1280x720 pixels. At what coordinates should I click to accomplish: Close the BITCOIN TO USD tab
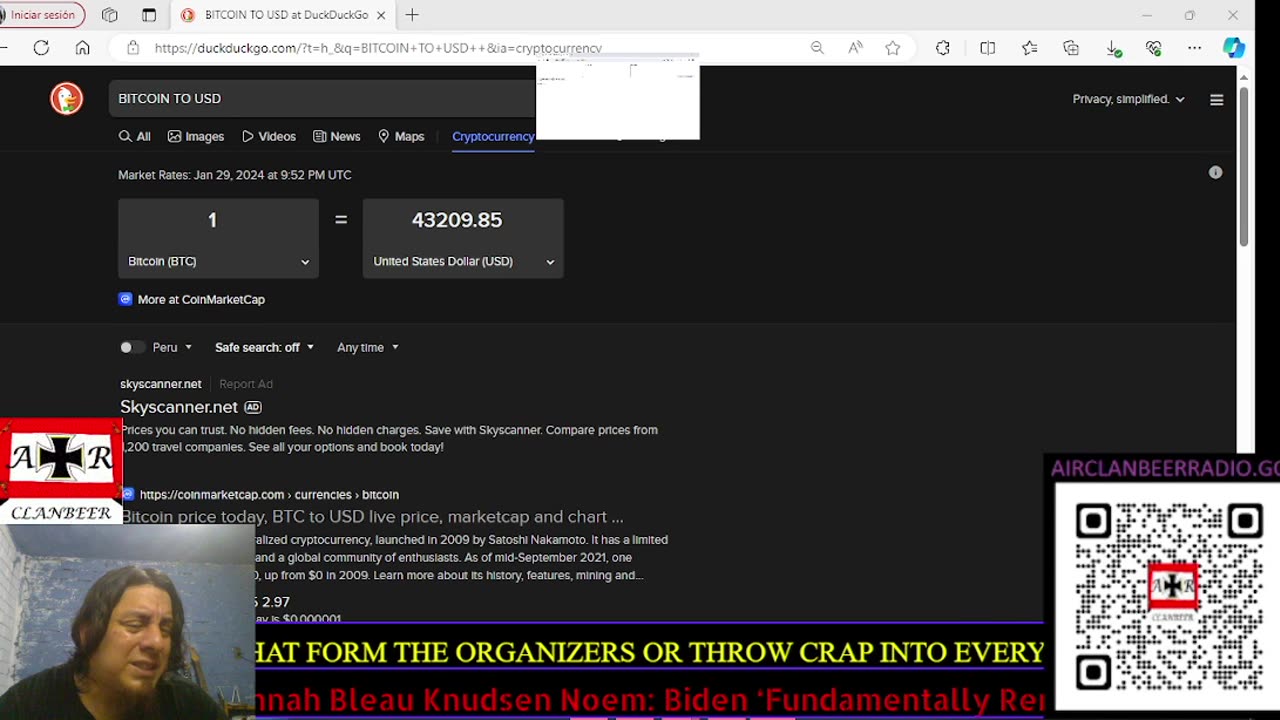[x=381, y=15]
